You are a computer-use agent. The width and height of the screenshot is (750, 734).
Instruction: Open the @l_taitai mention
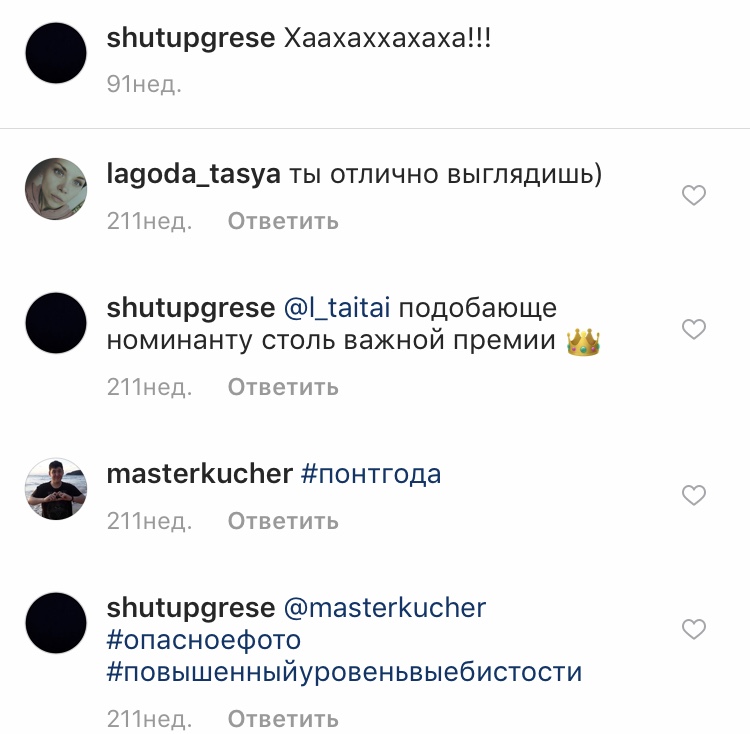(337, 307)
